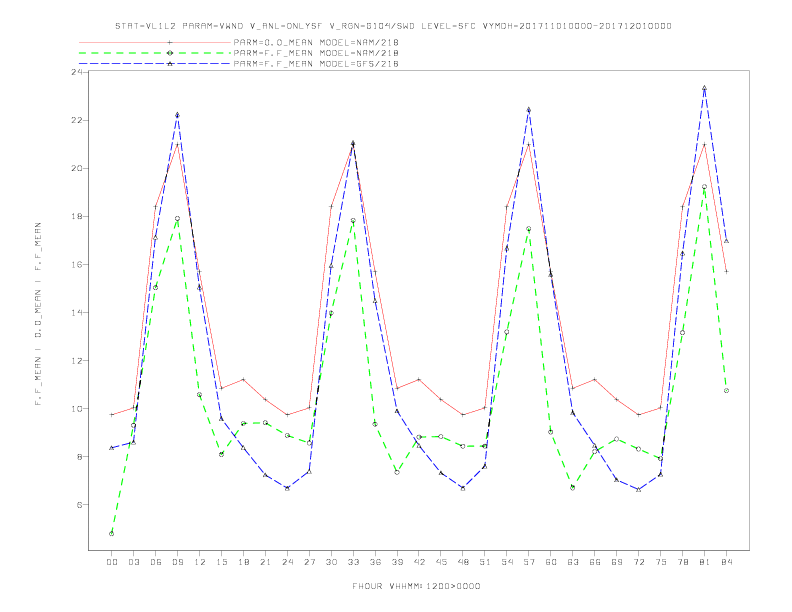Click x-axis forecast hour label 57

pyautogui.click(x=529, y=562)
